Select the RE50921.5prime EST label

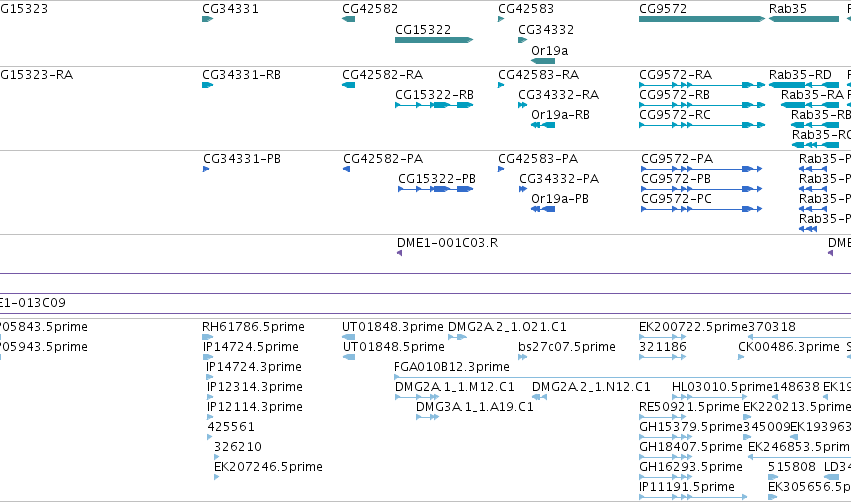click(x=690, y=408)
